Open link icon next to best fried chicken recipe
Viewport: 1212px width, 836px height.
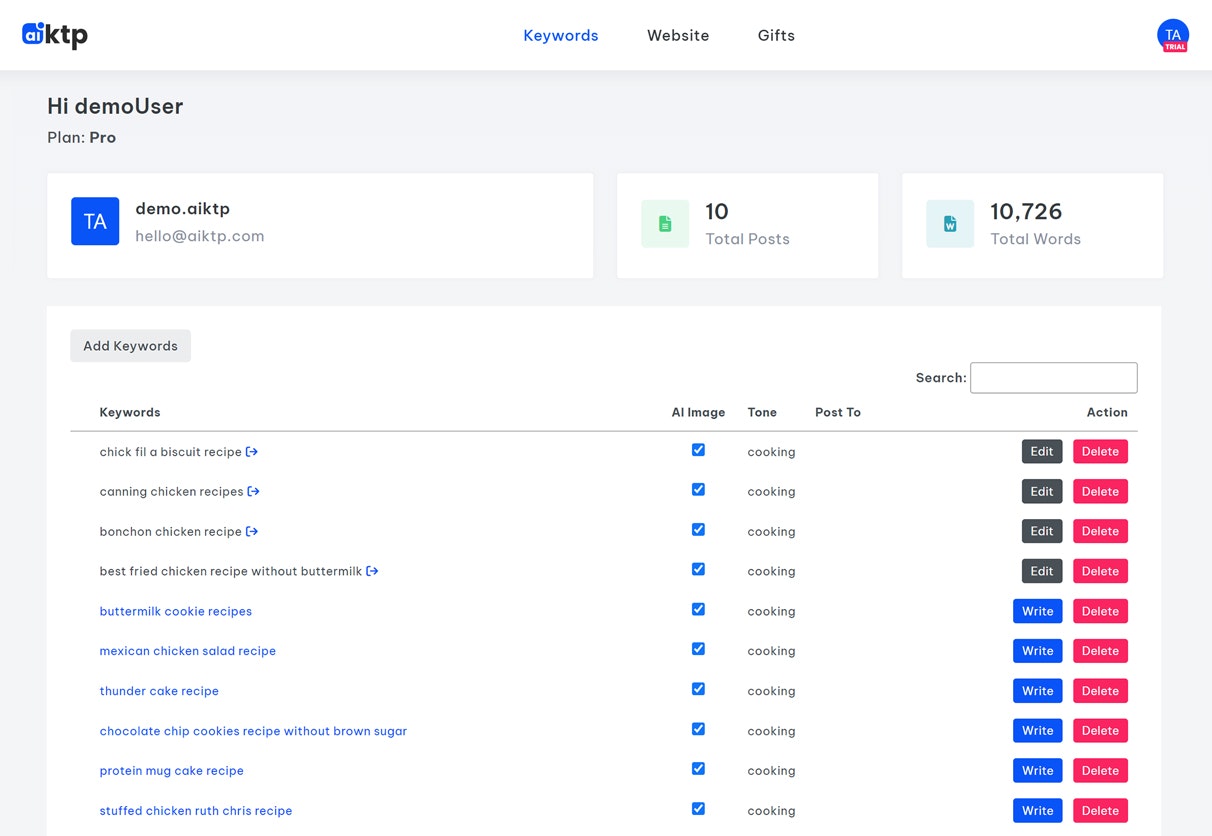372,571
